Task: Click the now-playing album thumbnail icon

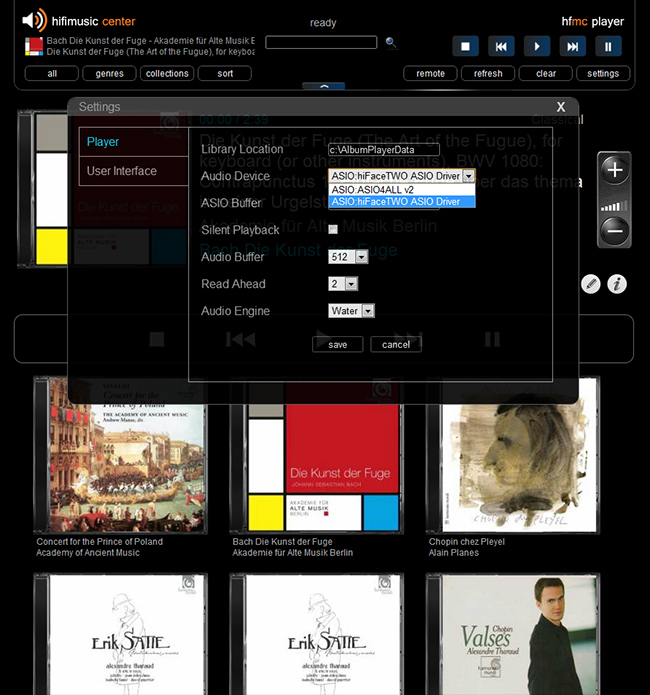Action: 34,46
